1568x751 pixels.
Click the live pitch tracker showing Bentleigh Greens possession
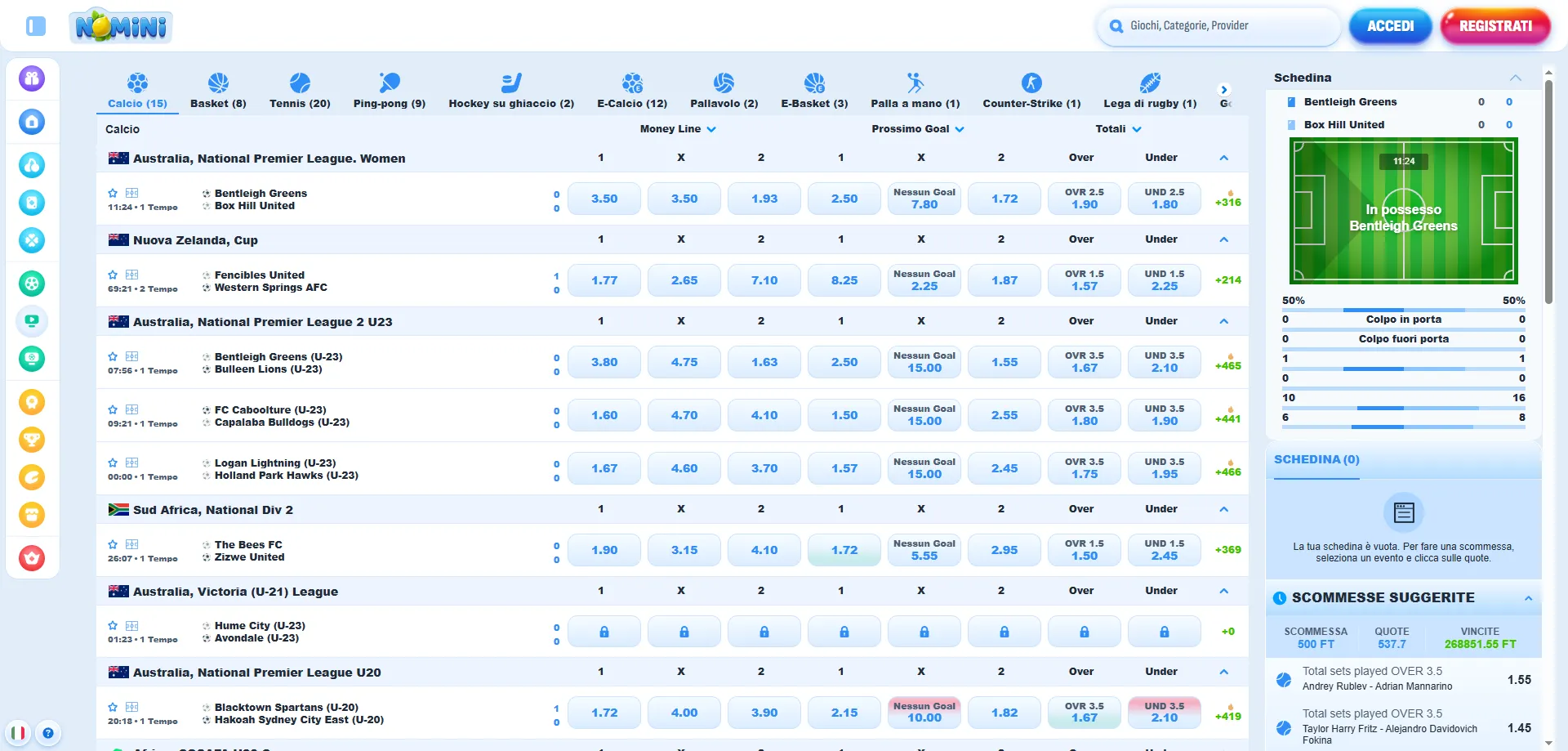point(1404,211)
